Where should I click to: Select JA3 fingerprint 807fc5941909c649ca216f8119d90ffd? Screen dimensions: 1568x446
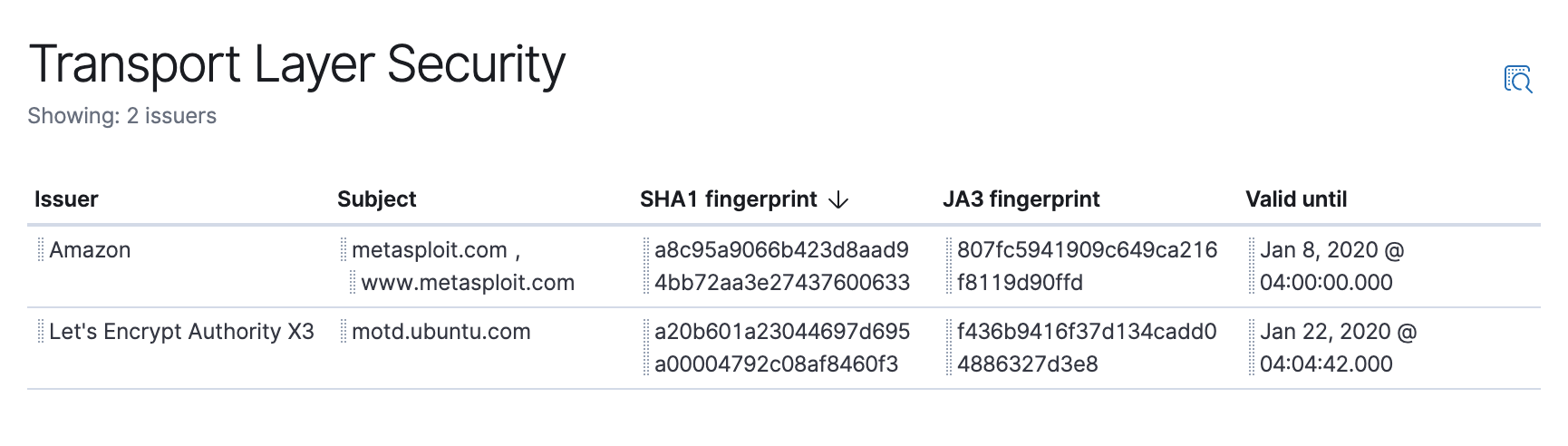[1088, 267]
